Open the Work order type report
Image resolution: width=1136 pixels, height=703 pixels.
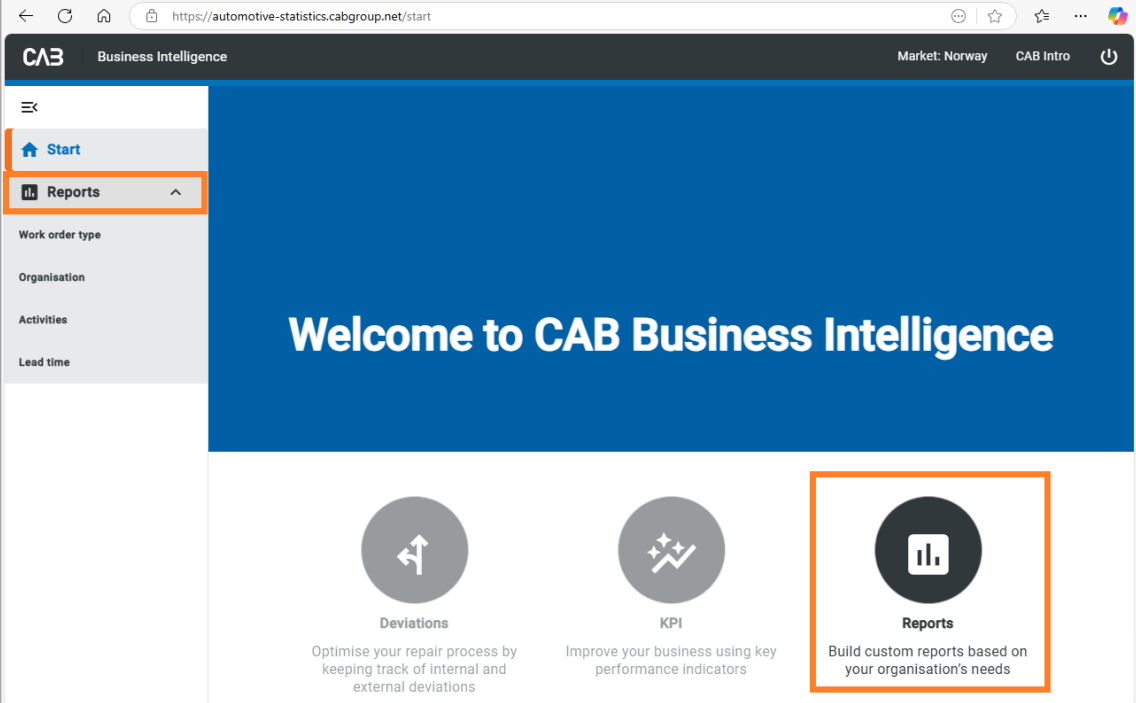(59, 235)
